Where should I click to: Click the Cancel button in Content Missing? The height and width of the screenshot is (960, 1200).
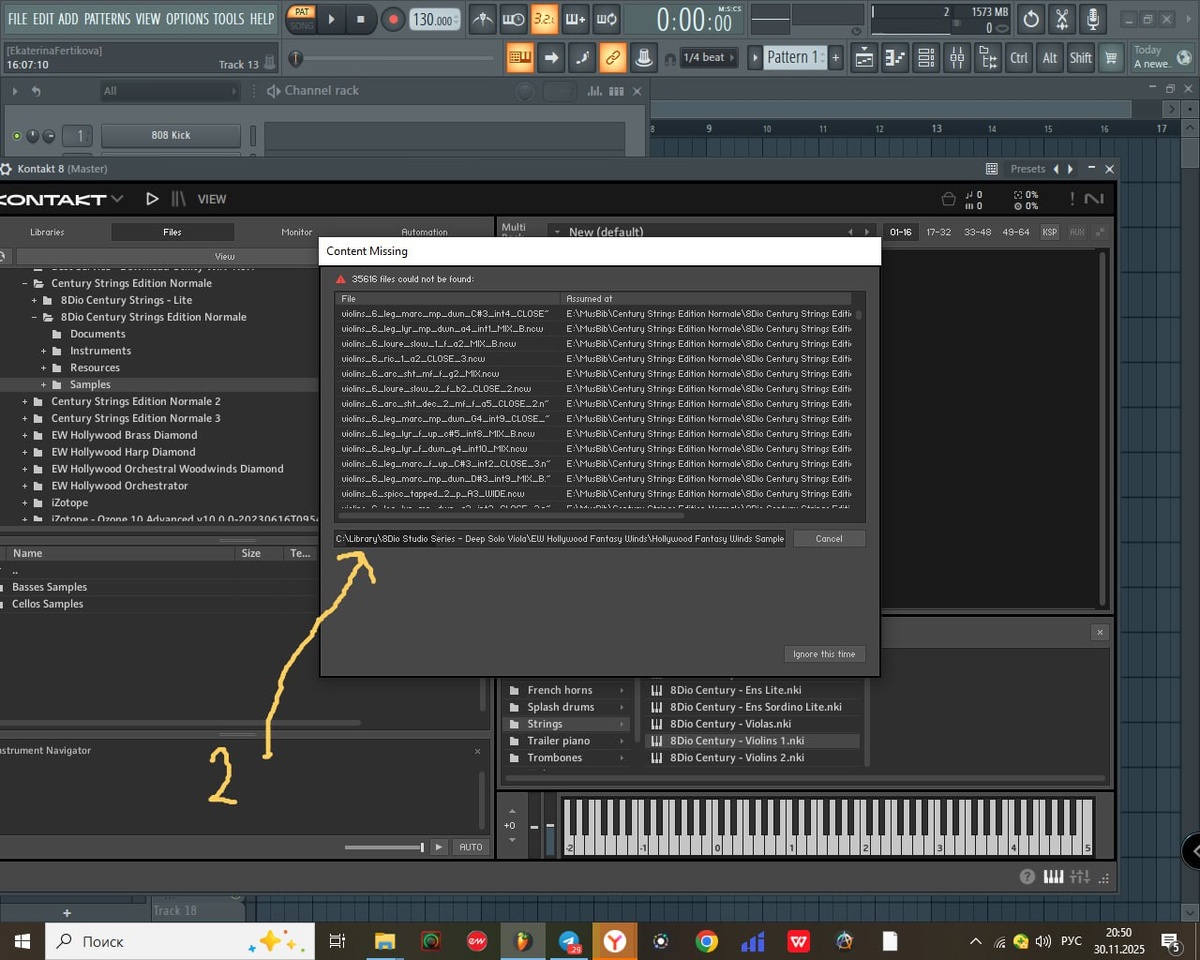tap(829, 538)
